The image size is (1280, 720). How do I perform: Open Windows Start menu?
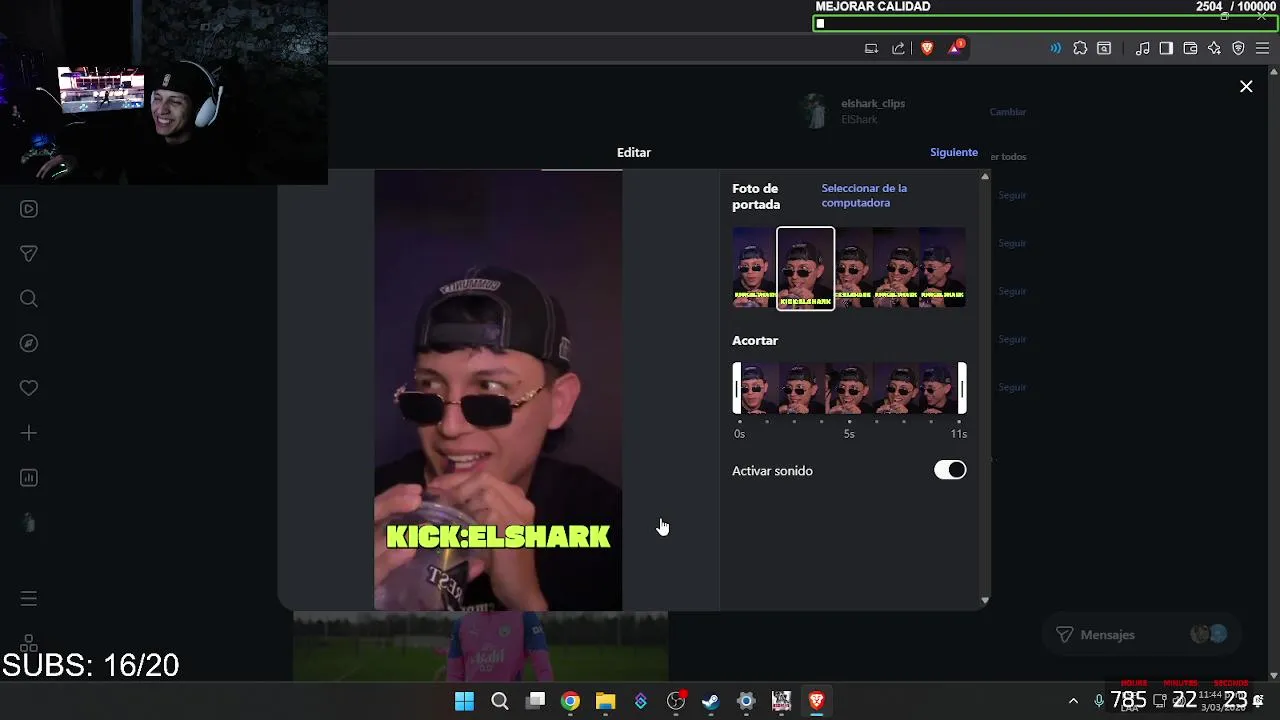pos(465,701)
